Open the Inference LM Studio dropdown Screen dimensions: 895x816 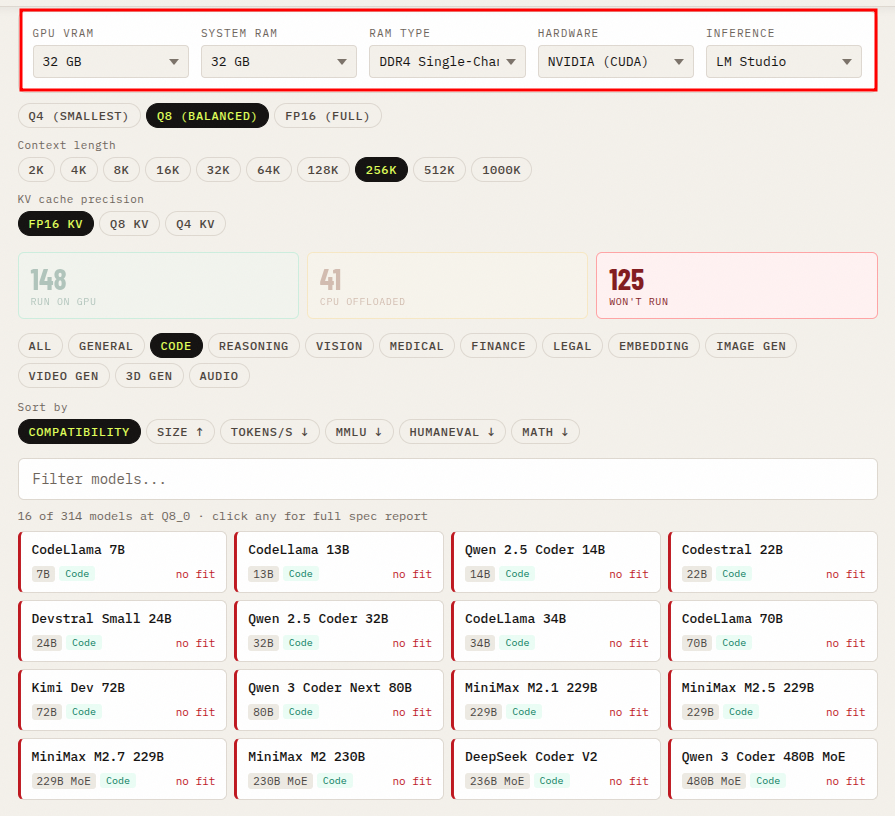pyautogui.click(x=784, y=62)
